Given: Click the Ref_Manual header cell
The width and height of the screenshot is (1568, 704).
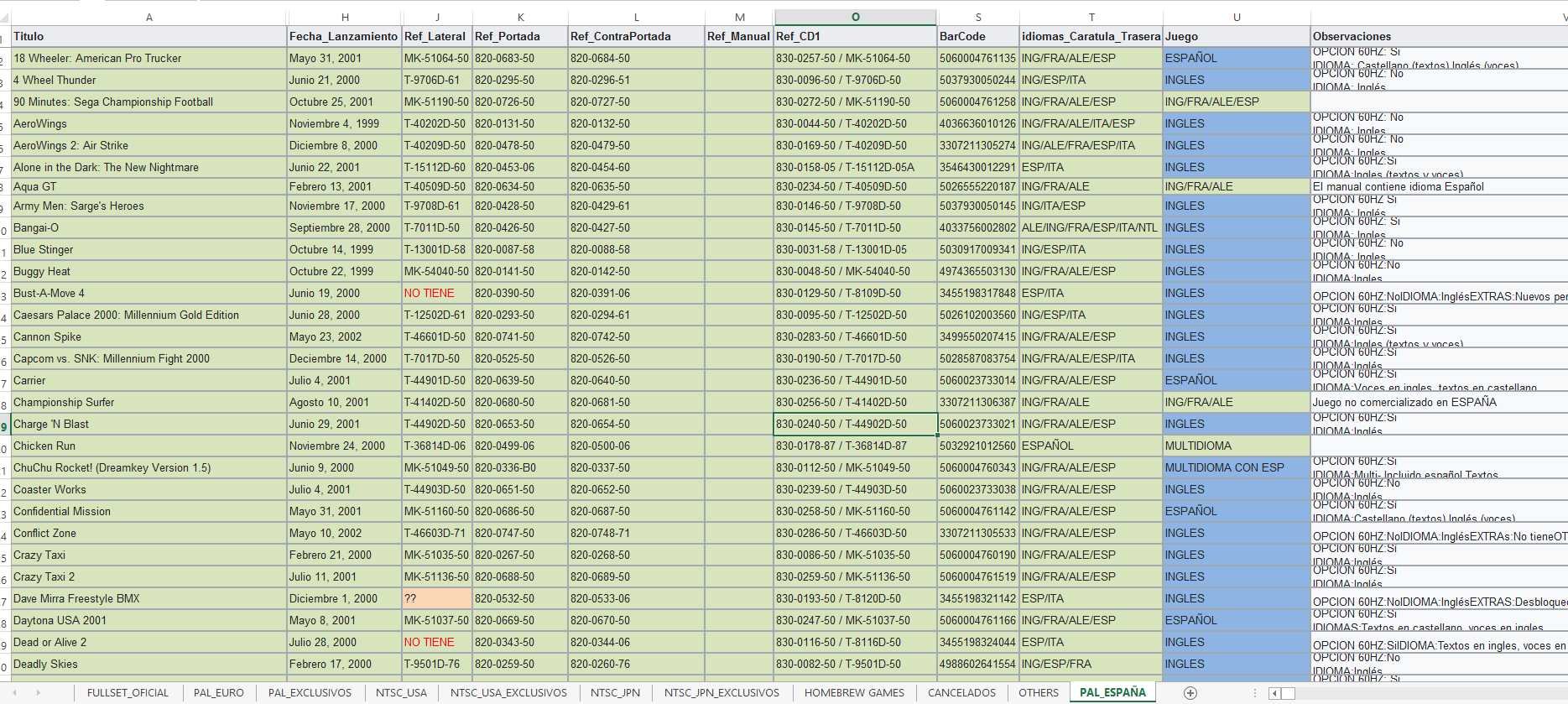Looking at the screenshot, I should coord(739,36).
